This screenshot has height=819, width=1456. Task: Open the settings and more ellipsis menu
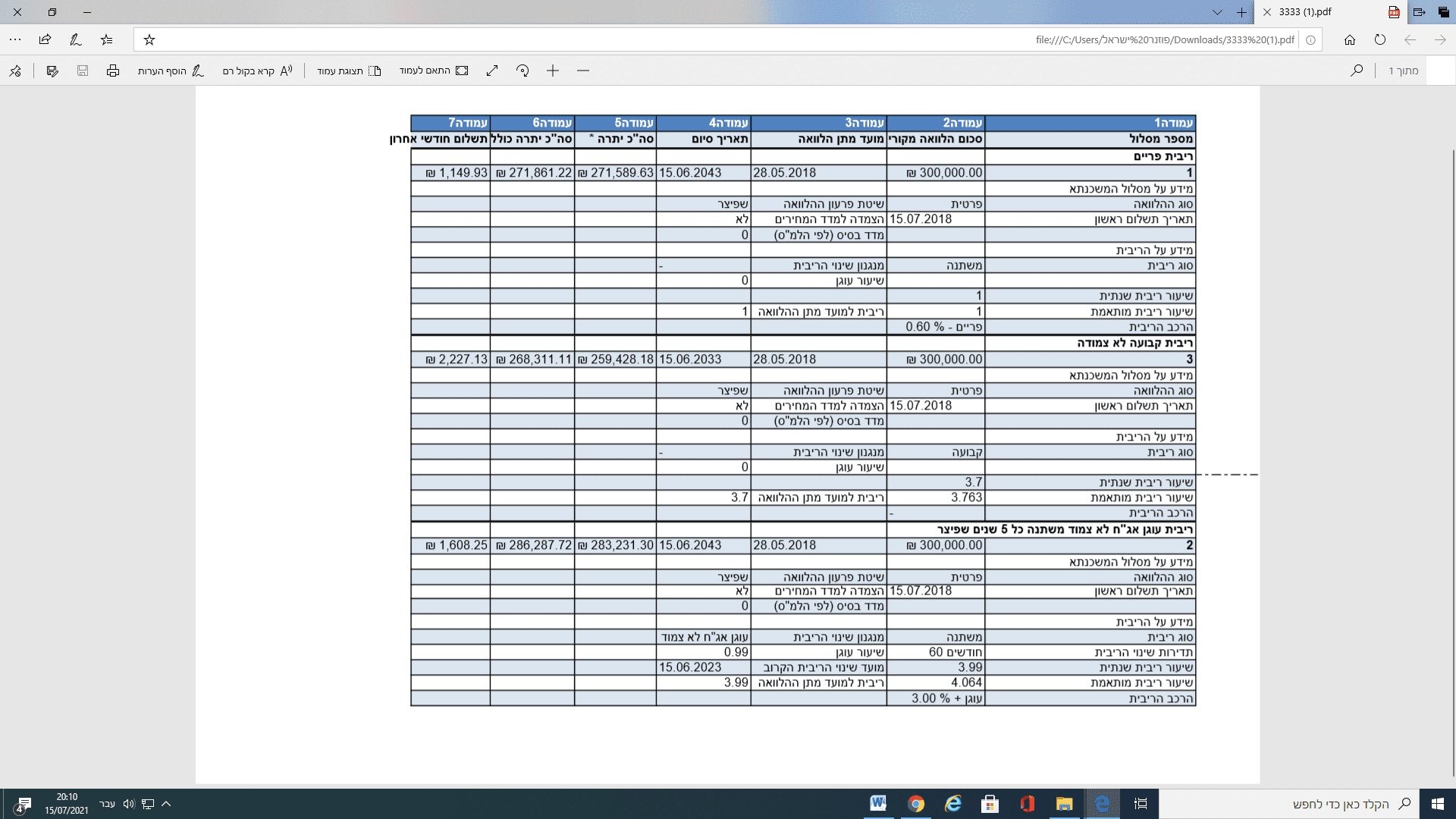point(15,39)
